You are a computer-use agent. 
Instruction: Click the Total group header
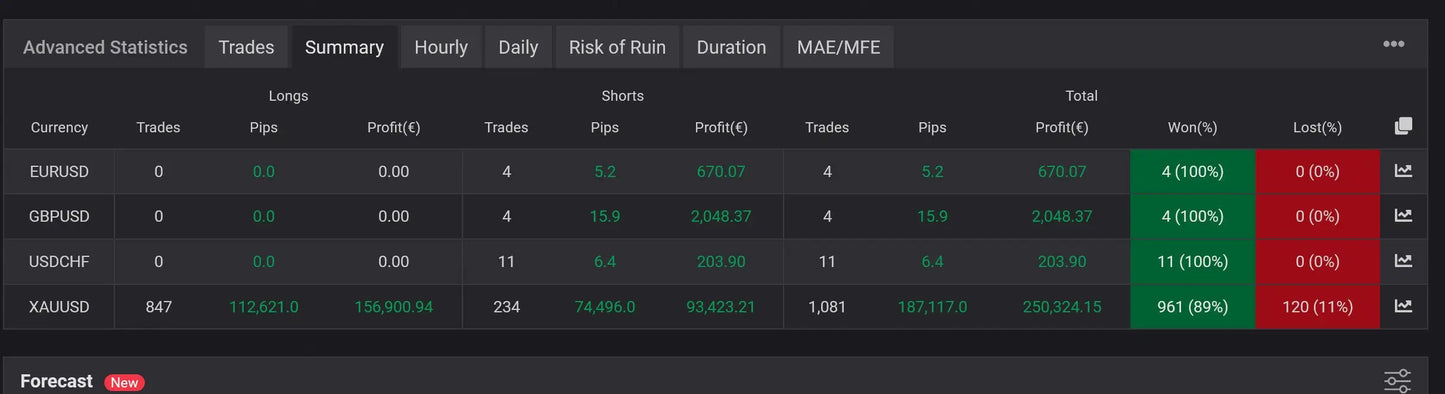pyautogui.click(x=1081, y=96)
